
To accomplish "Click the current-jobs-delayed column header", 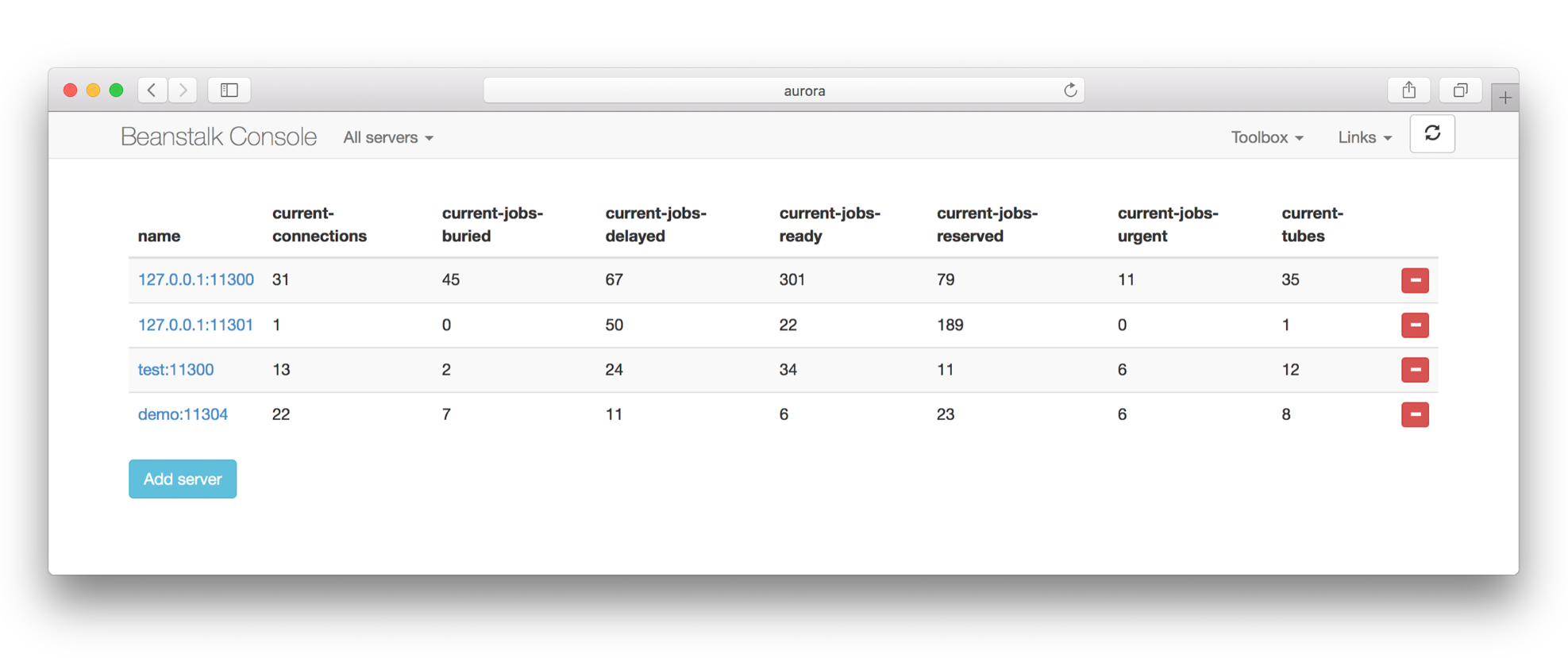I will pos(656,225).
